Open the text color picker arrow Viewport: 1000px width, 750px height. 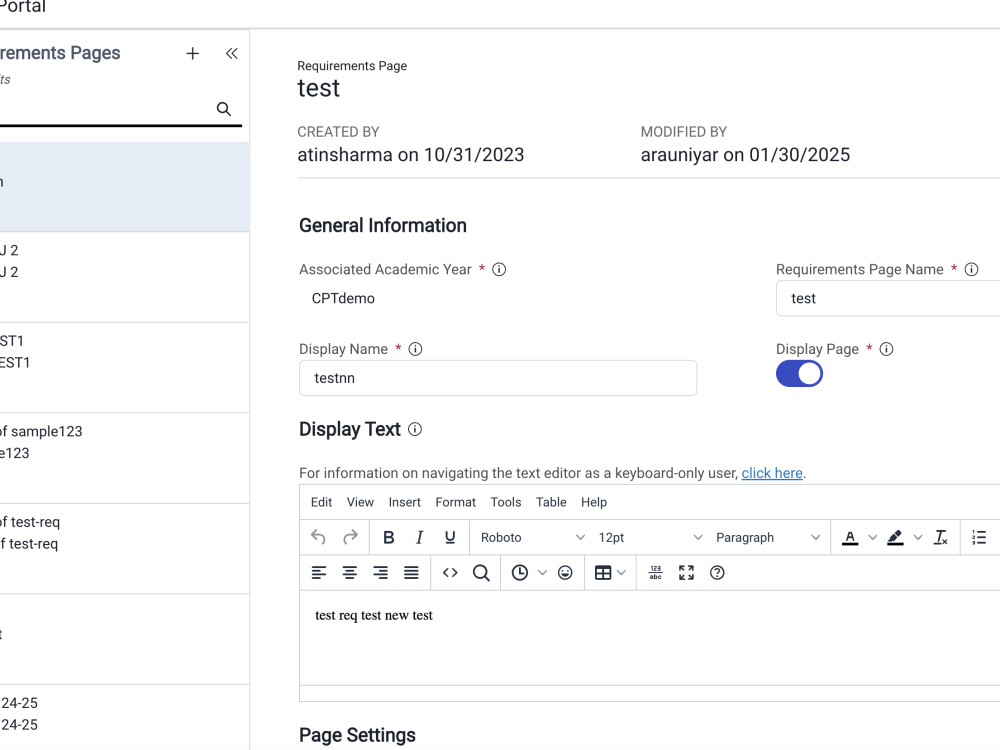pos(872,538)
